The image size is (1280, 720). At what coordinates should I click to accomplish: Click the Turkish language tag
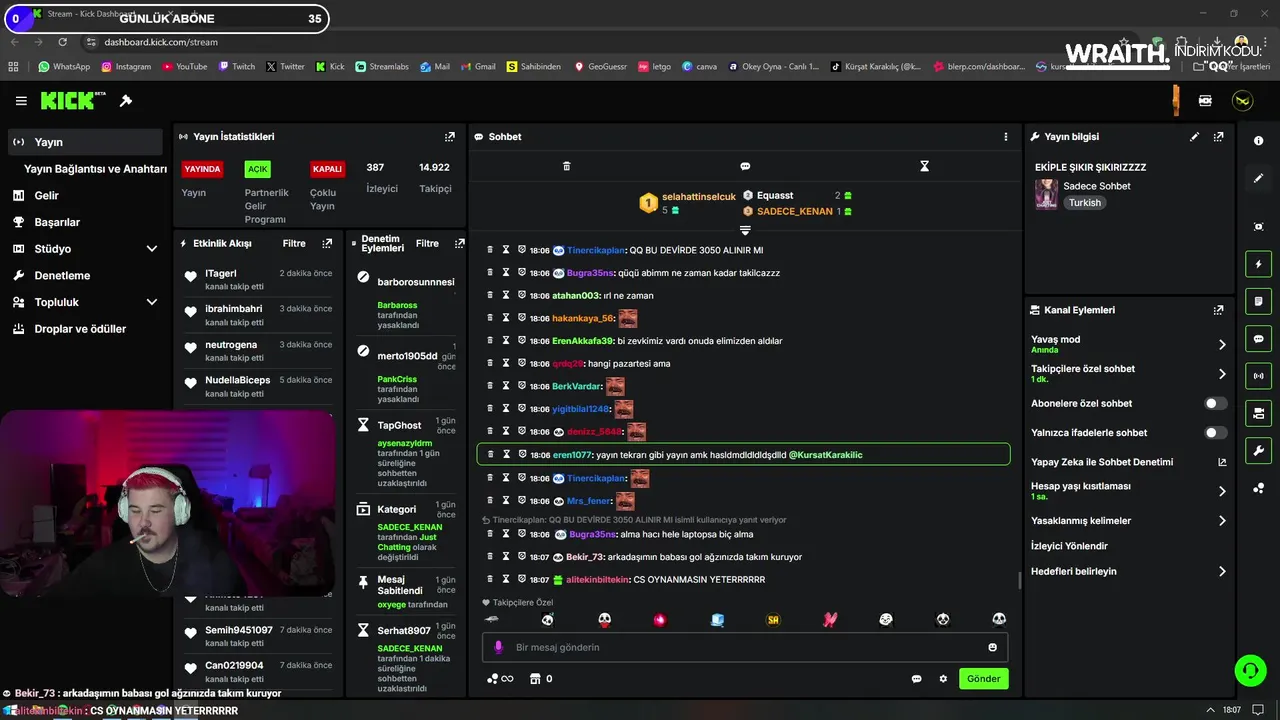point(1084,203)
